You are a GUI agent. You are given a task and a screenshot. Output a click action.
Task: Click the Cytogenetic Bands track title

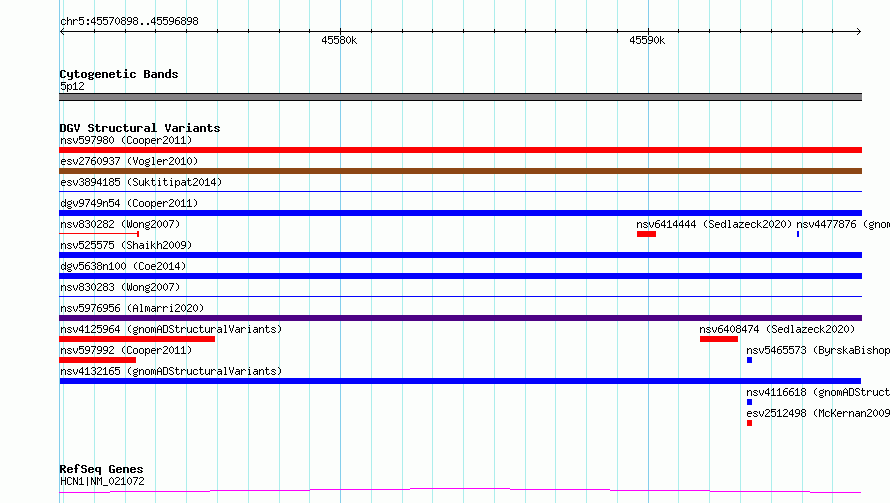click(x=119, y=74)
